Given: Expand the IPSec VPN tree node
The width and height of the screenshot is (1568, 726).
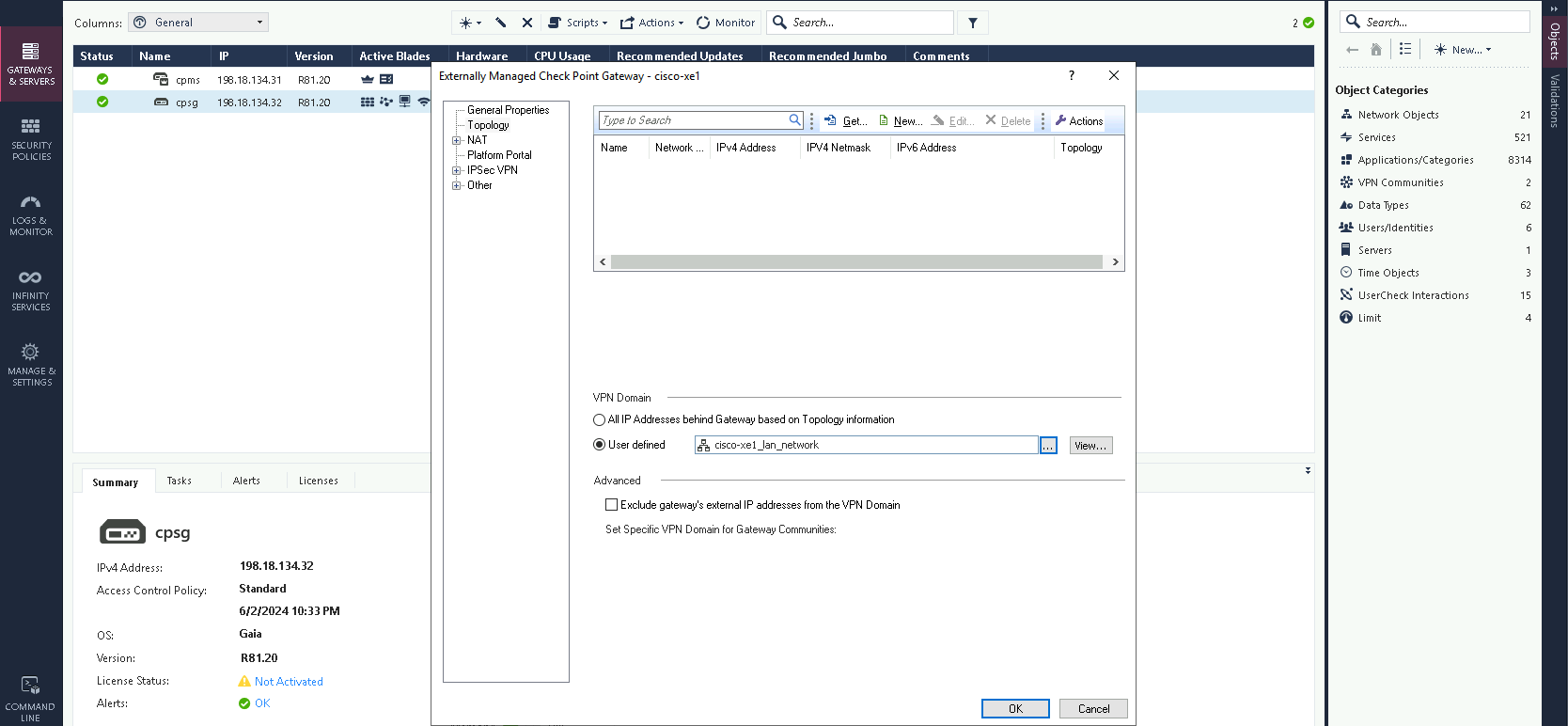Looking at the screenshot, I should (x=457, y=170).
